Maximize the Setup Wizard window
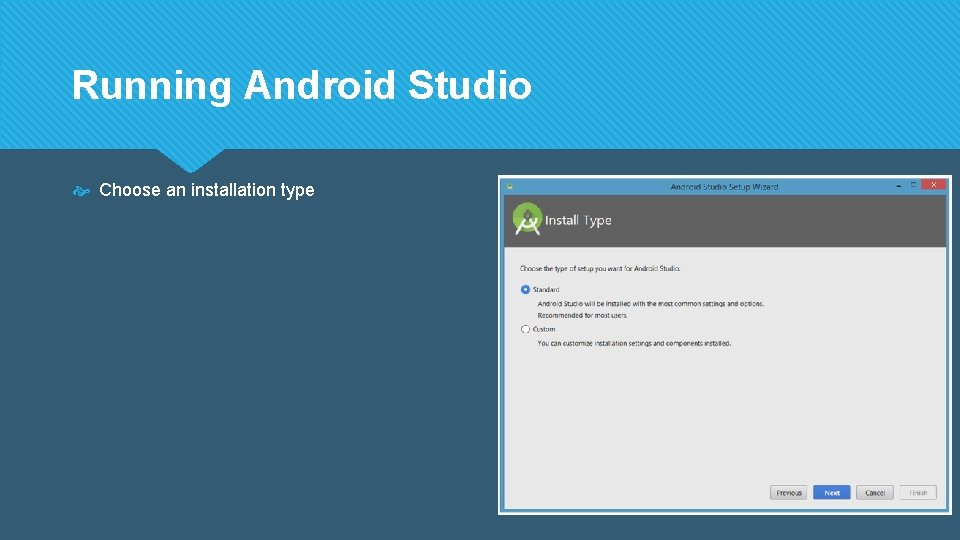The image size is (960, 540). 913,184
